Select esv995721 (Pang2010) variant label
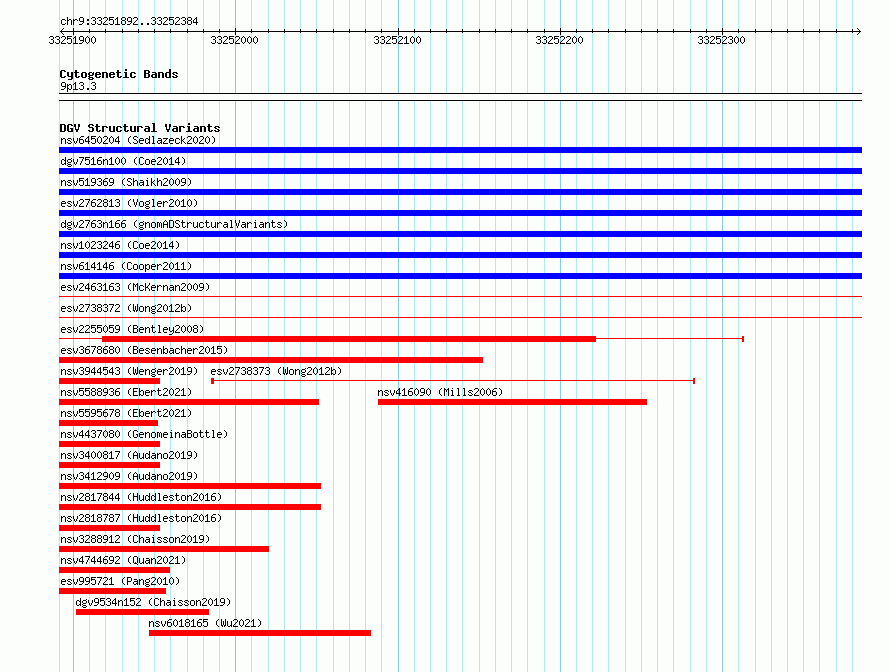Screen dimensions: 890x672 (x=120, y=581)
